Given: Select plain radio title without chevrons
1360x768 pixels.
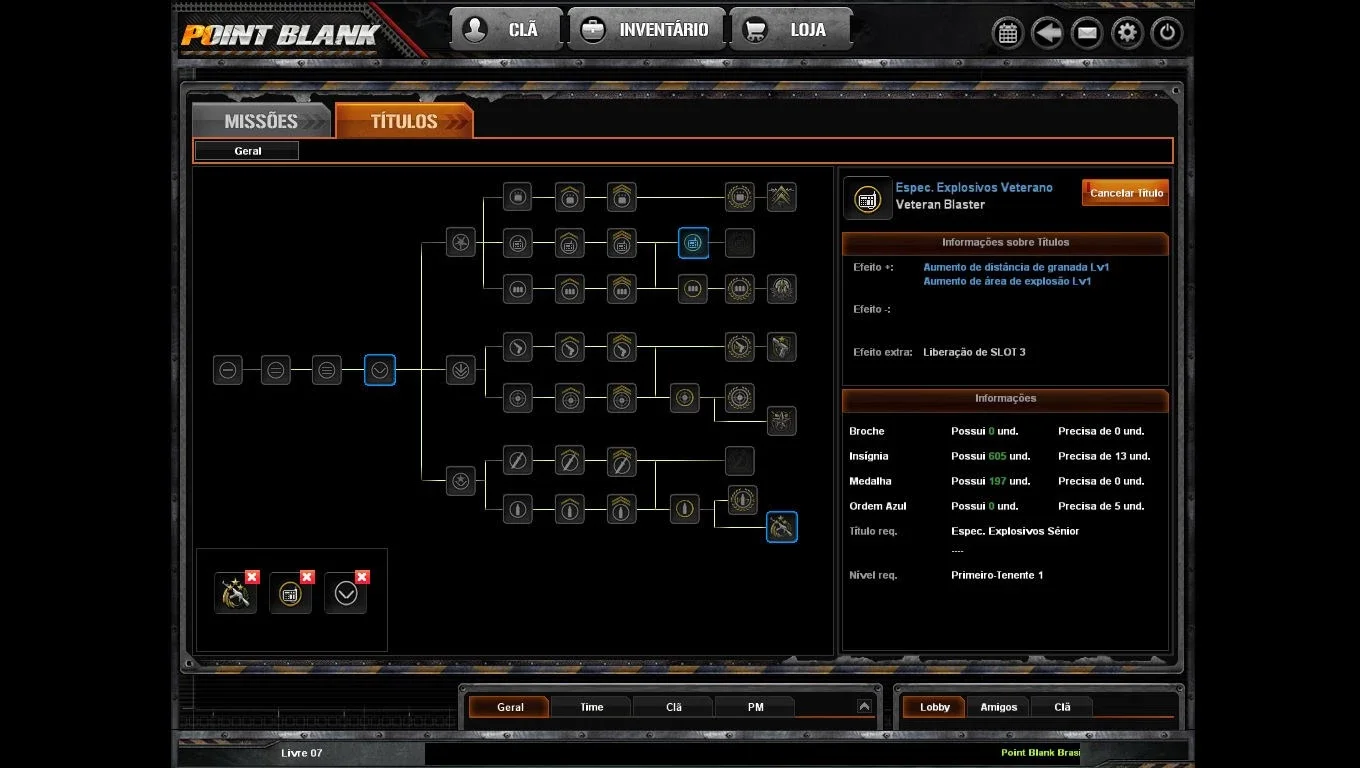Looking at the screenshot, I should click(x=517, y=242).
